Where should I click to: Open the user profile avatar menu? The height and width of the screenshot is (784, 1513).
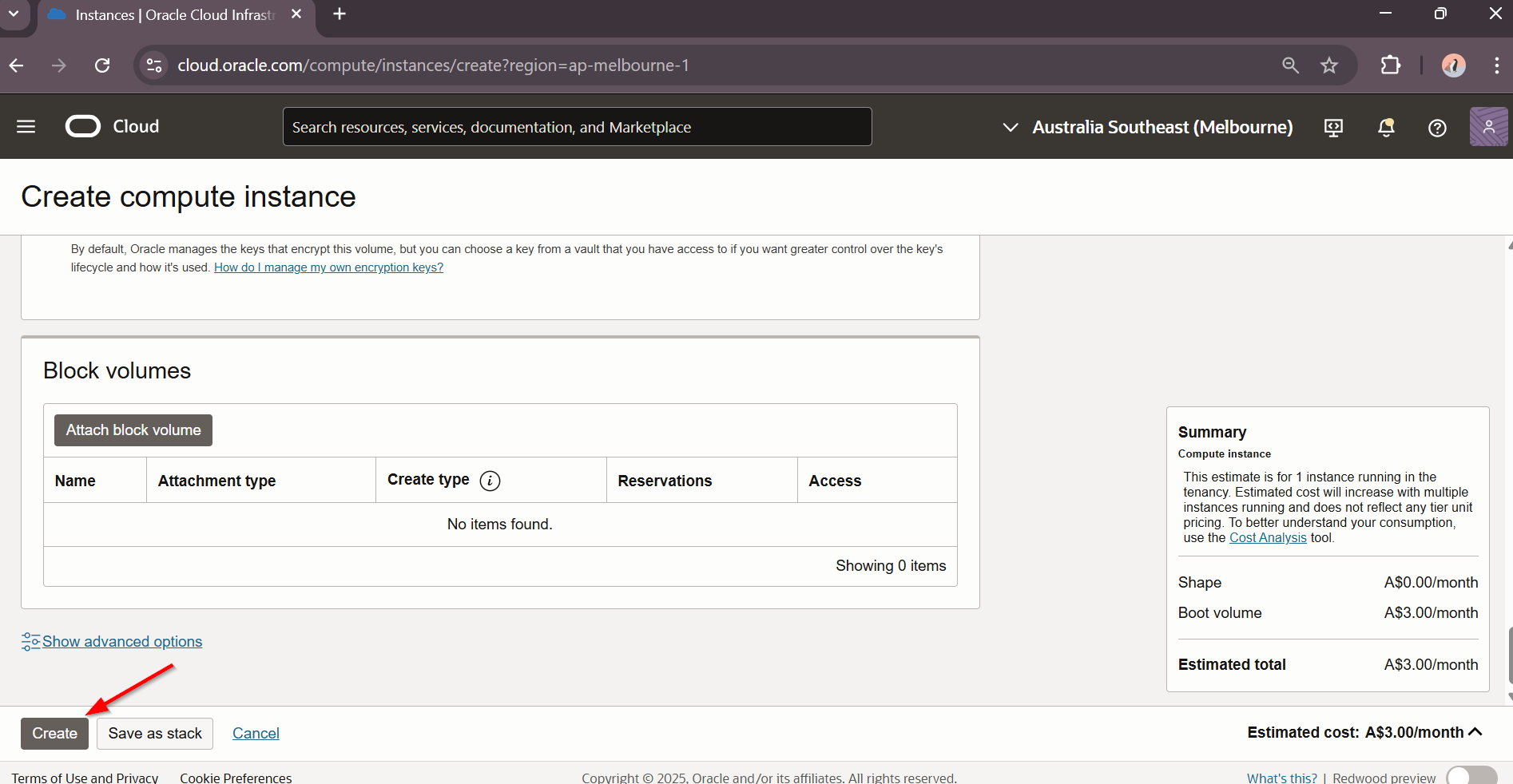1488,127
